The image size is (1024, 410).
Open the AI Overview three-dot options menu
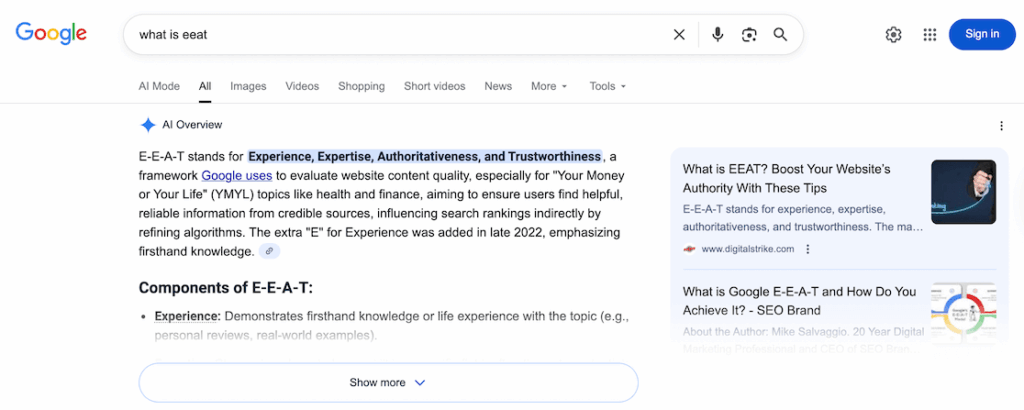1001,126
